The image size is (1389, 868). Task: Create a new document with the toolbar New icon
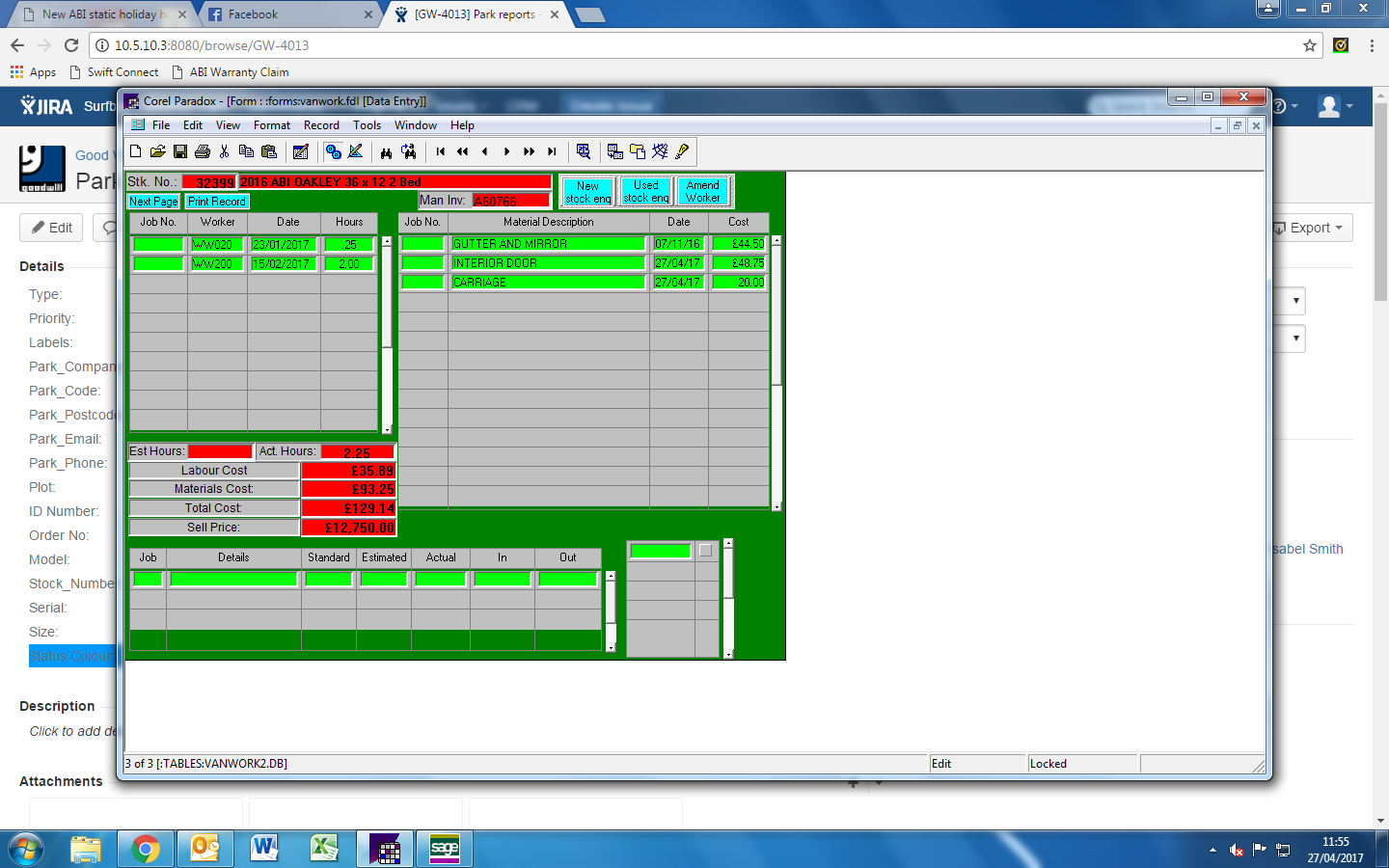[136, 151]
